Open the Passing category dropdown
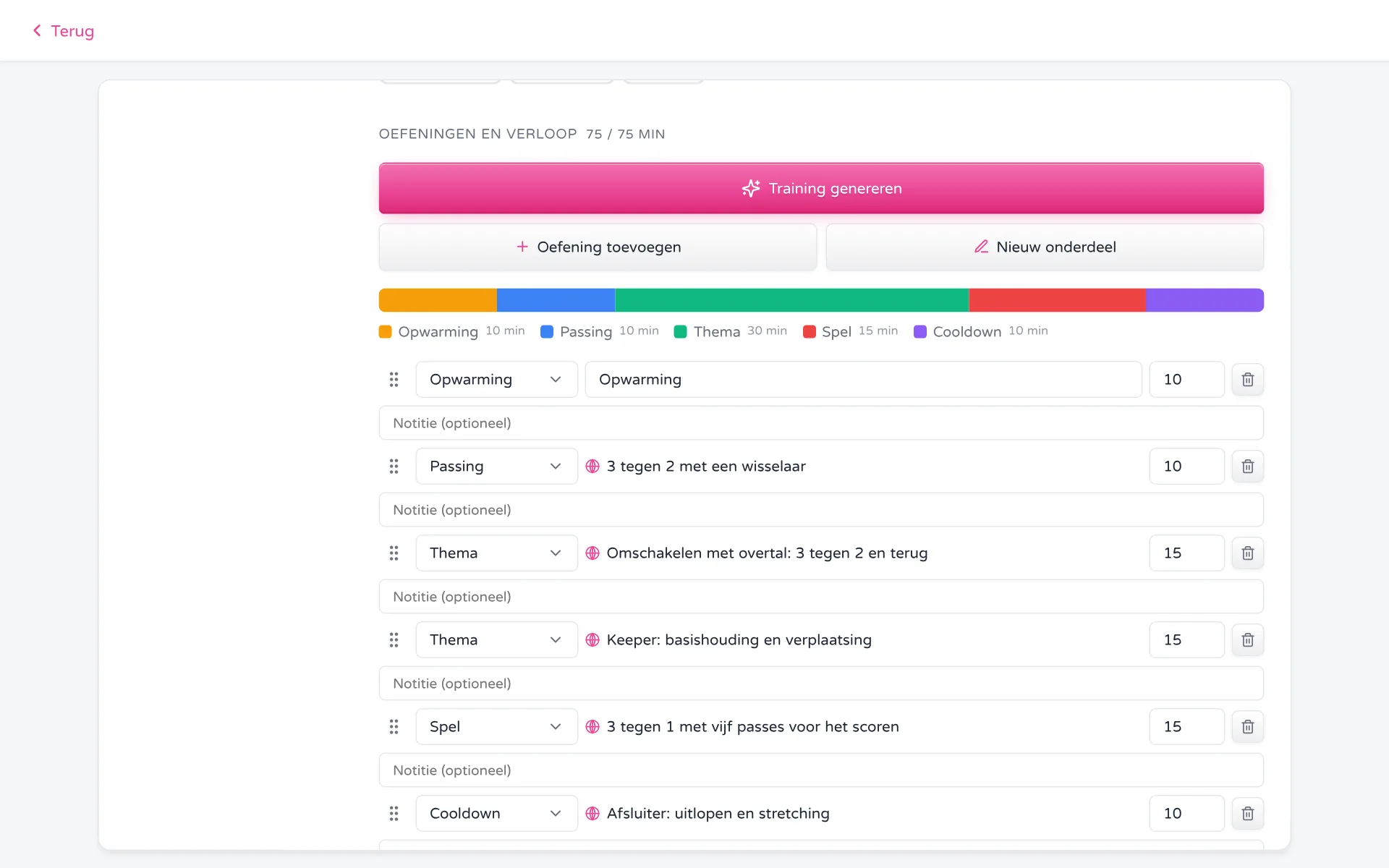This screenshot has width=1389, height=868. tap(496, 466)
